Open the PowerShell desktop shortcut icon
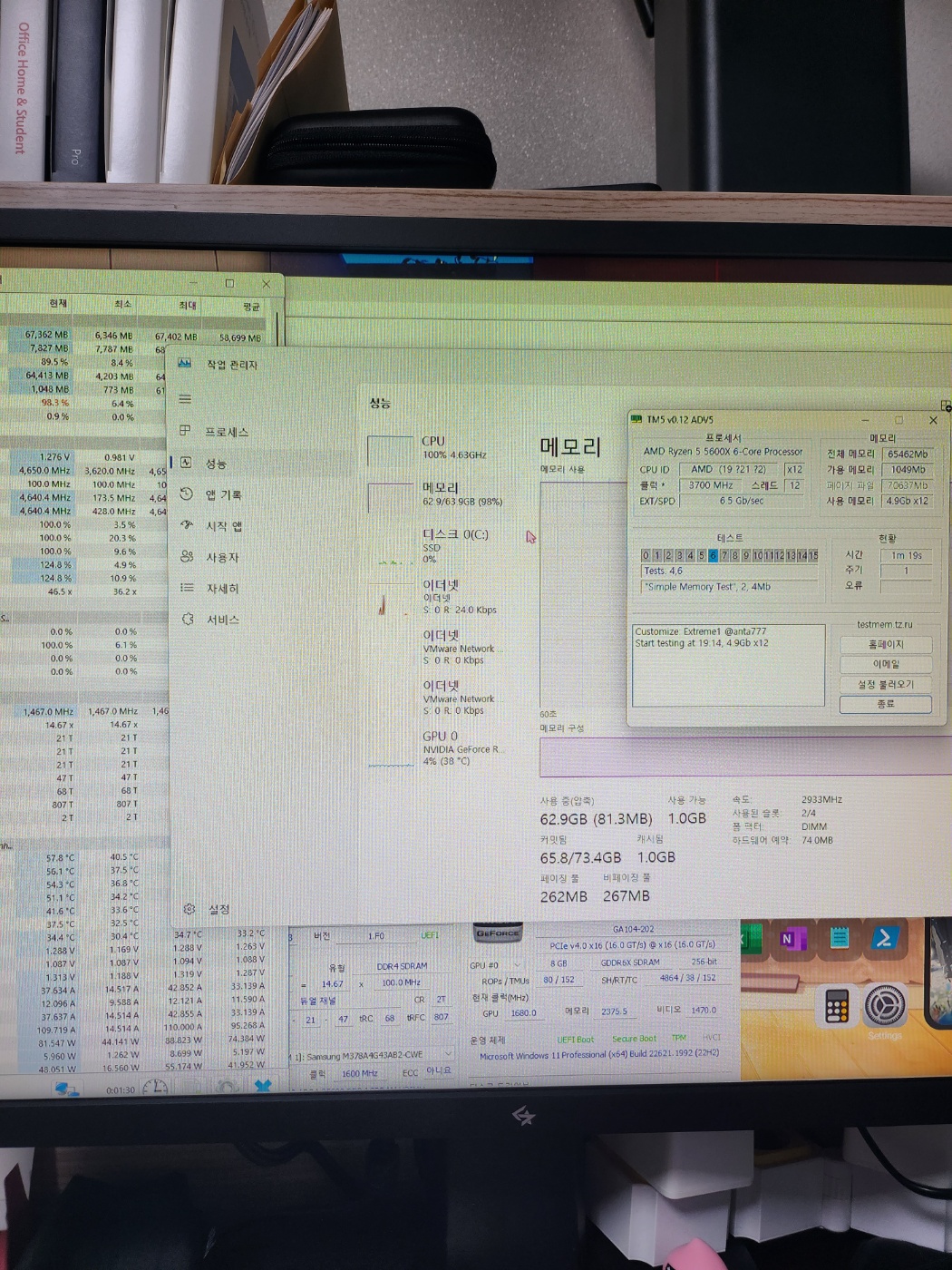 (x=883, y=937)
